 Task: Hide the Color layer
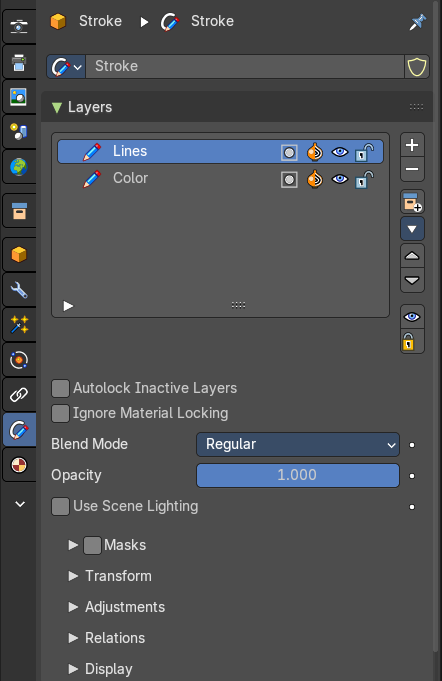(x=340, y=179)
